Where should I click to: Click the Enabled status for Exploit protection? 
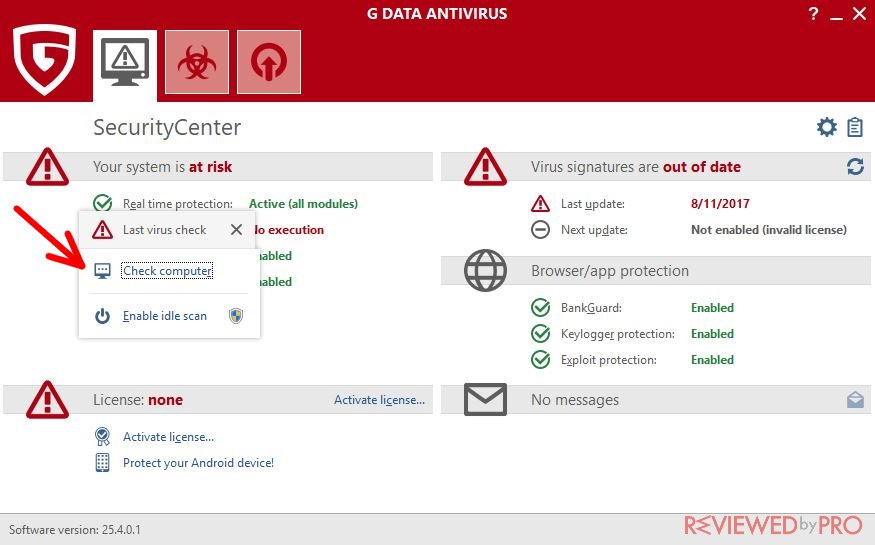click(x=712, y=360)
